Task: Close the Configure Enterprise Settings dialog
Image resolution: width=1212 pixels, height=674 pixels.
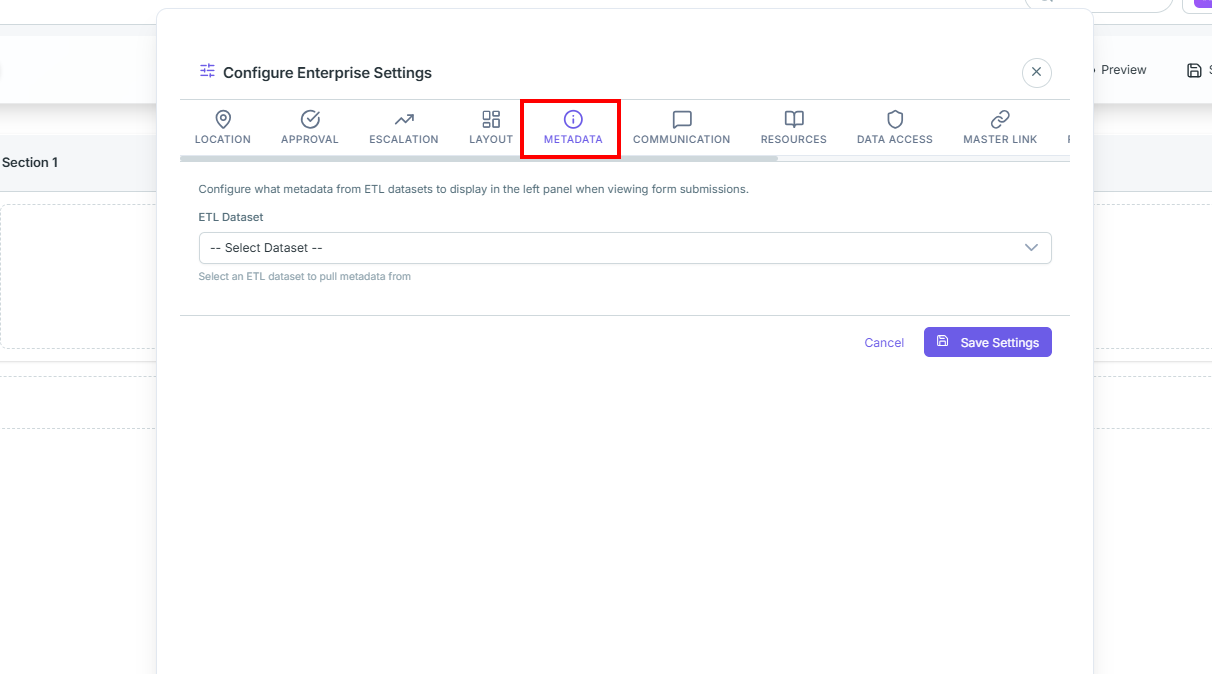Action: pyautogui.click(x=1037, y=72)
